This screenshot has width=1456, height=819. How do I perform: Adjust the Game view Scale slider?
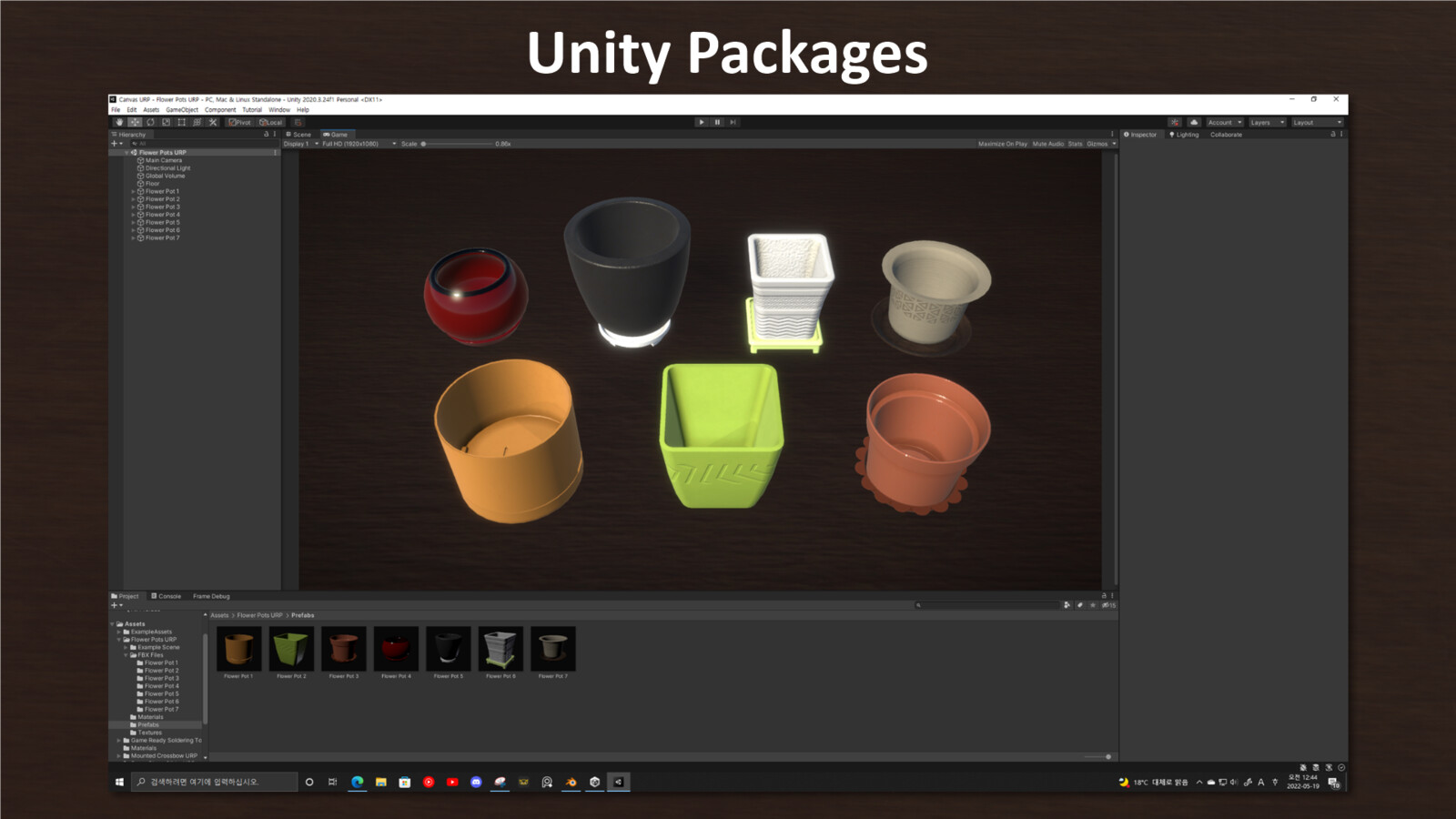458,144
